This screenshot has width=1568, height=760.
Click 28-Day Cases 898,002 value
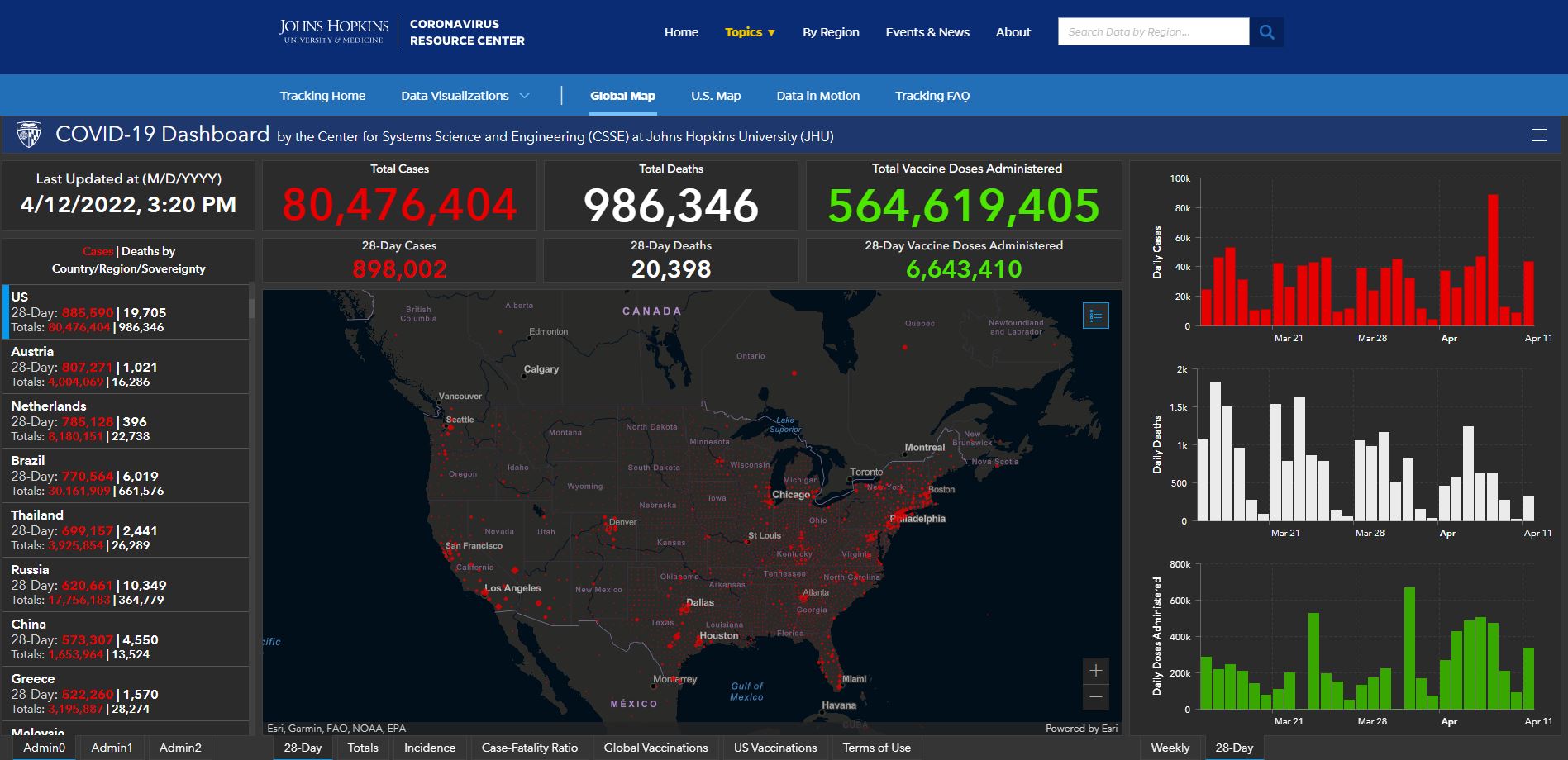(399, 268)
